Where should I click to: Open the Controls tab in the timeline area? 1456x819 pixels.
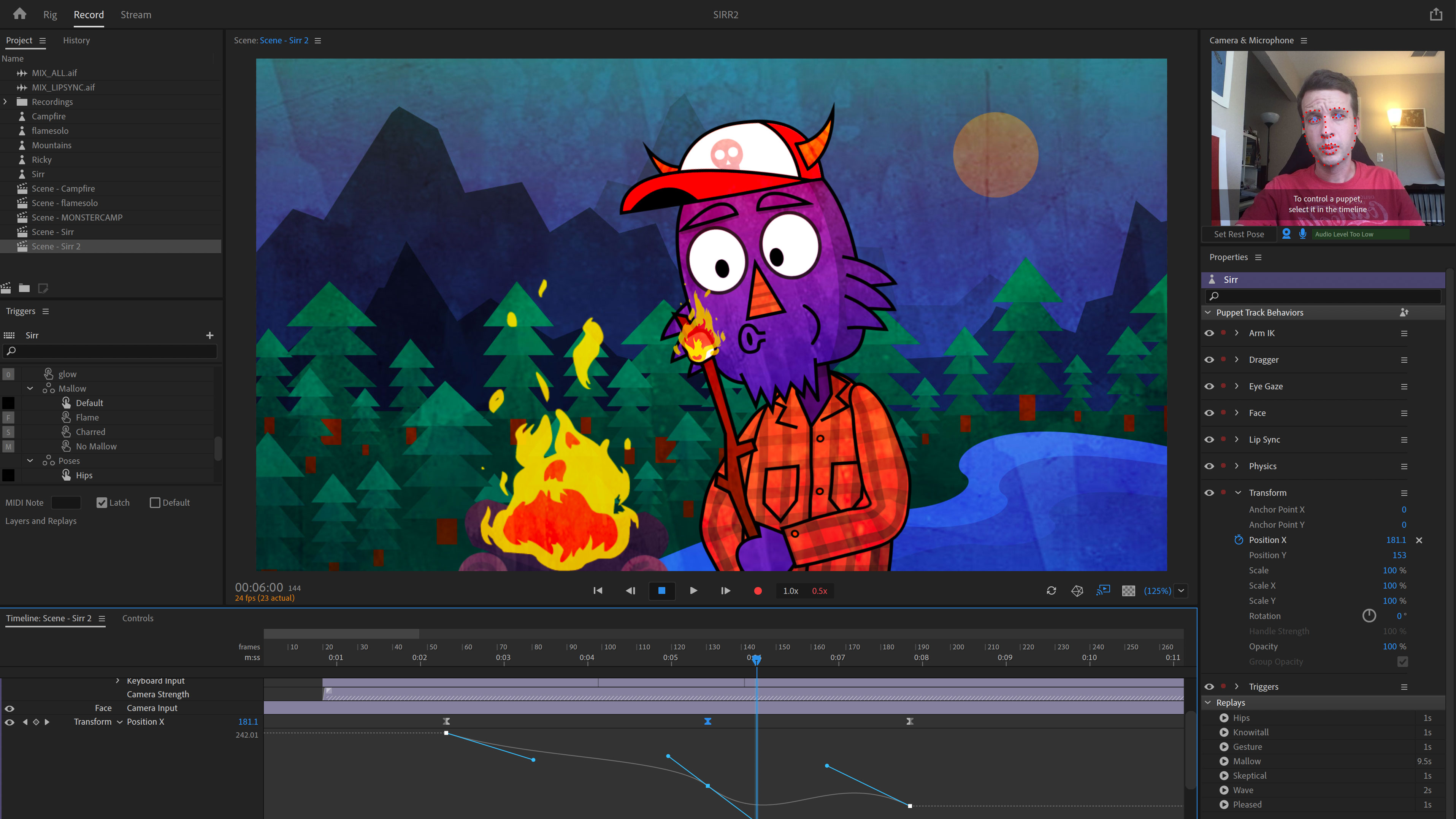(x=137, y=618)
